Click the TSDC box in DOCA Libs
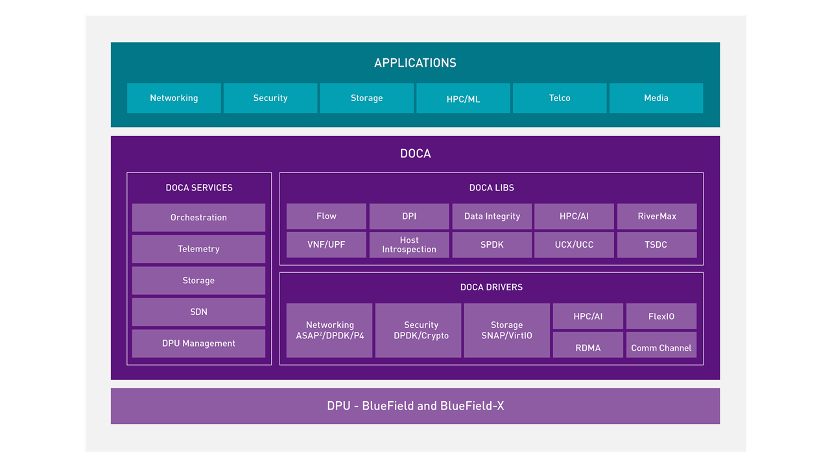Screen dimensions: 830x466 point(656,245)
